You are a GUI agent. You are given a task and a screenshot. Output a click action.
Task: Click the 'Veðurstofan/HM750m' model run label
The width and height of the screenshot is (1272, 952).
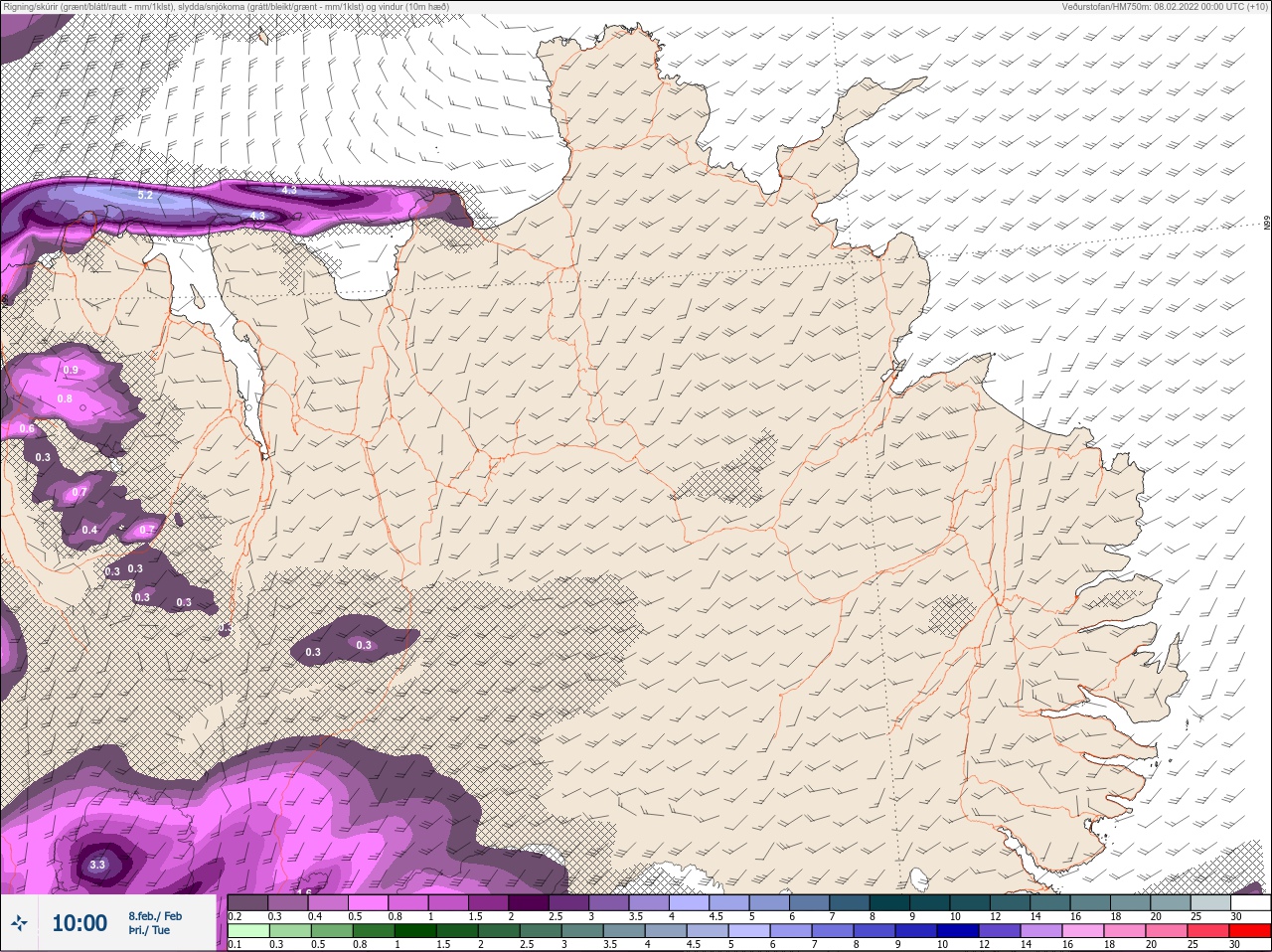pyautogui.click(x=1164, y=7)
